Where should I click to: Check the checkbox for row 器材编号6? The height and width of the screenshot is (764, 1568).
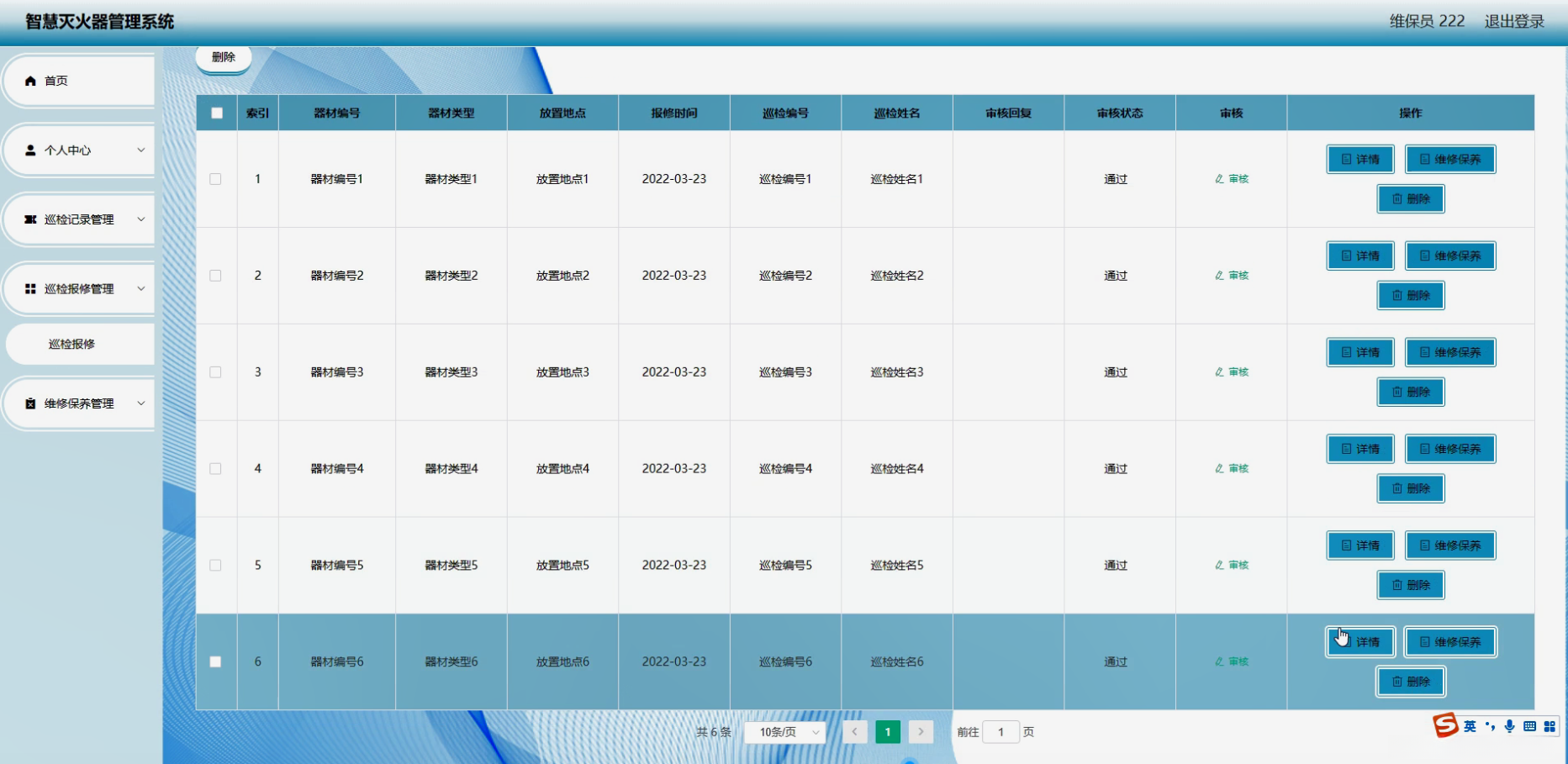point(216,662)
